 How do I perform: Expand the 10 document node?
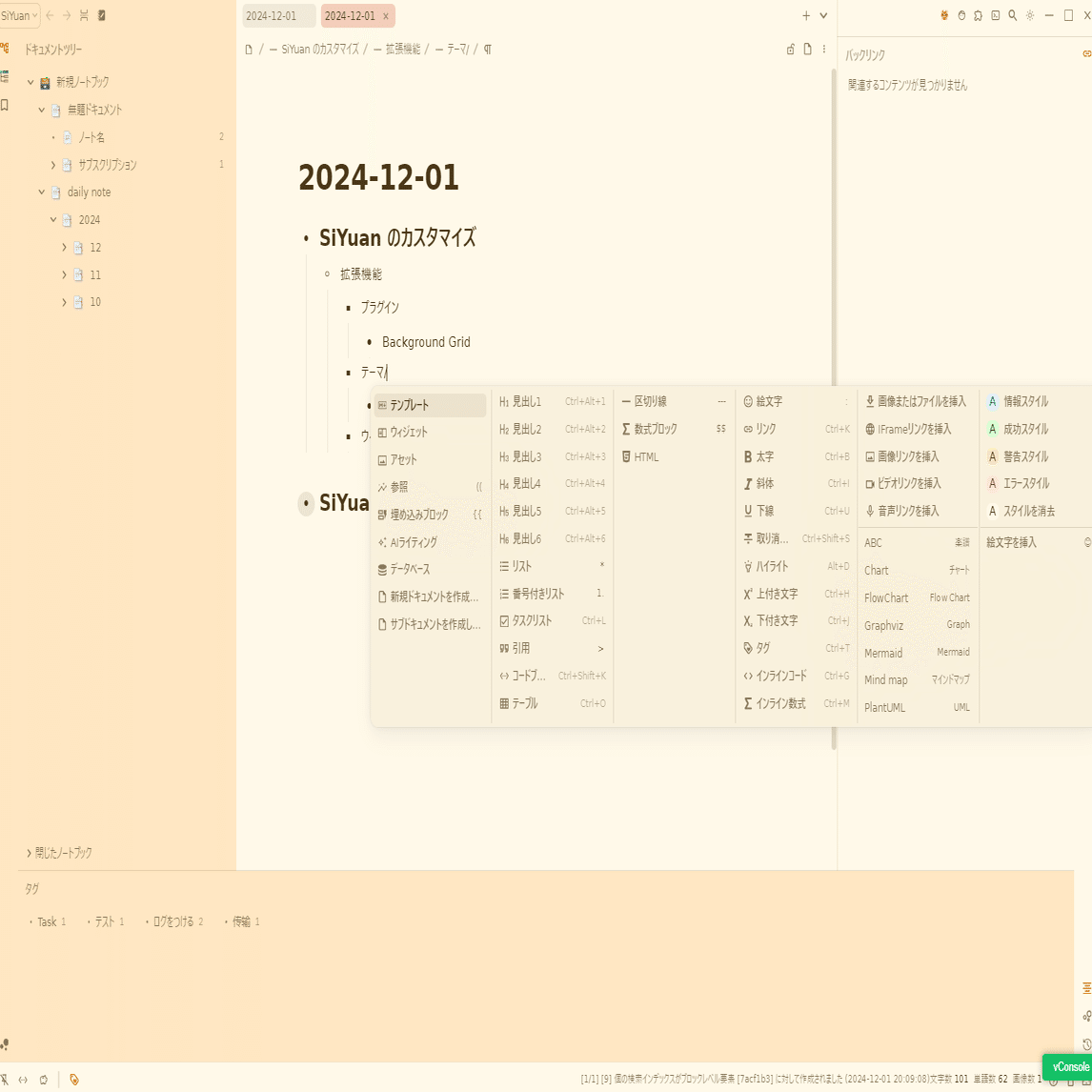click(64, 301)
